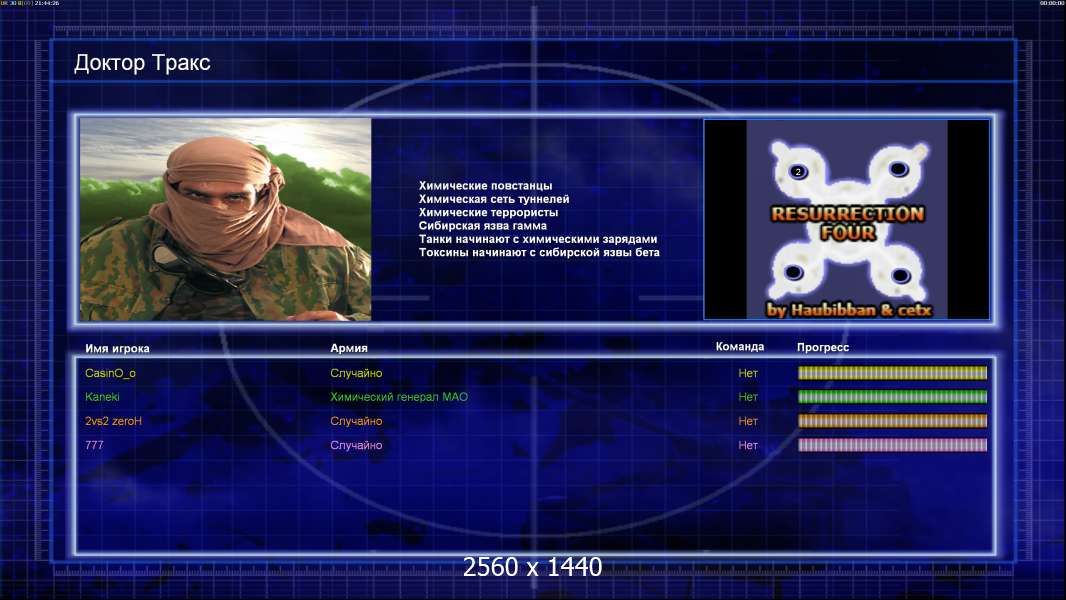Screen dimensions: 1066x600
Task: Click the 'Имя игрока' column header
Action: [117, 349]
